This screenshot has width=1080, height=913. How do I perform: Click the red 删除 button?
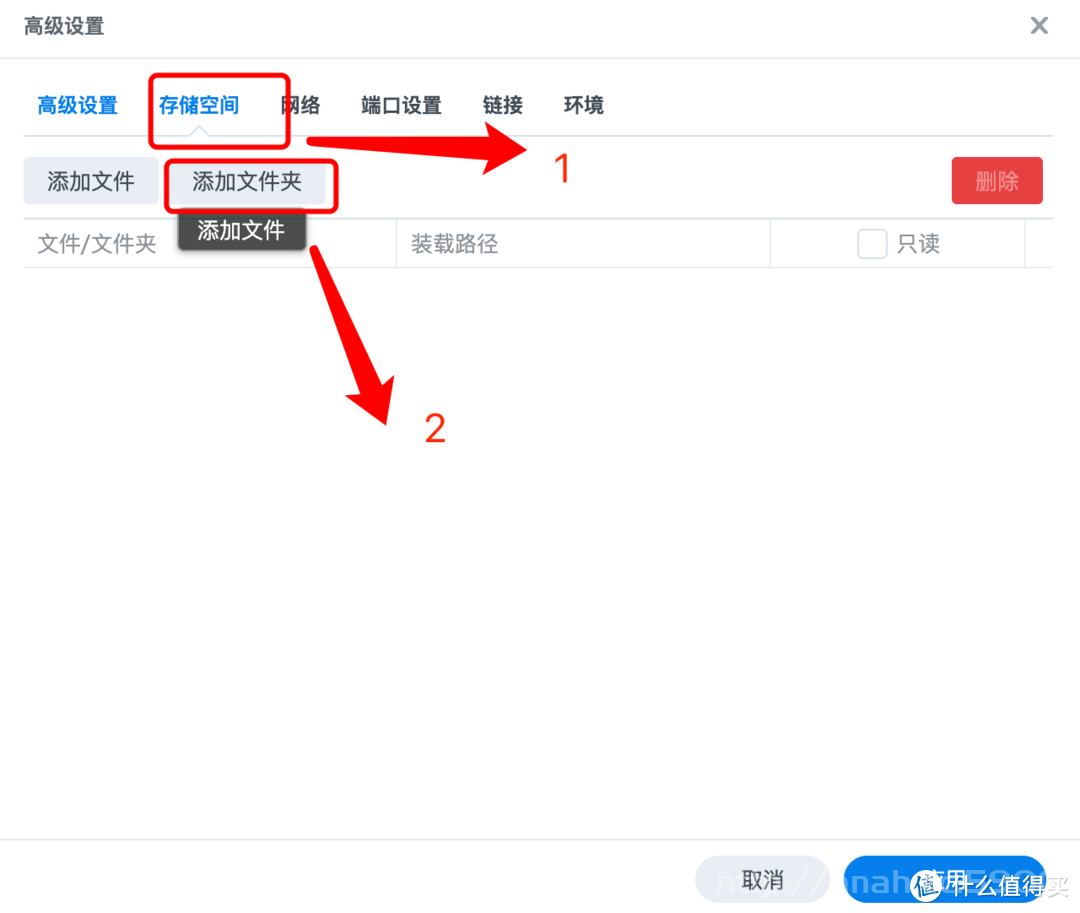coord(997,181)
